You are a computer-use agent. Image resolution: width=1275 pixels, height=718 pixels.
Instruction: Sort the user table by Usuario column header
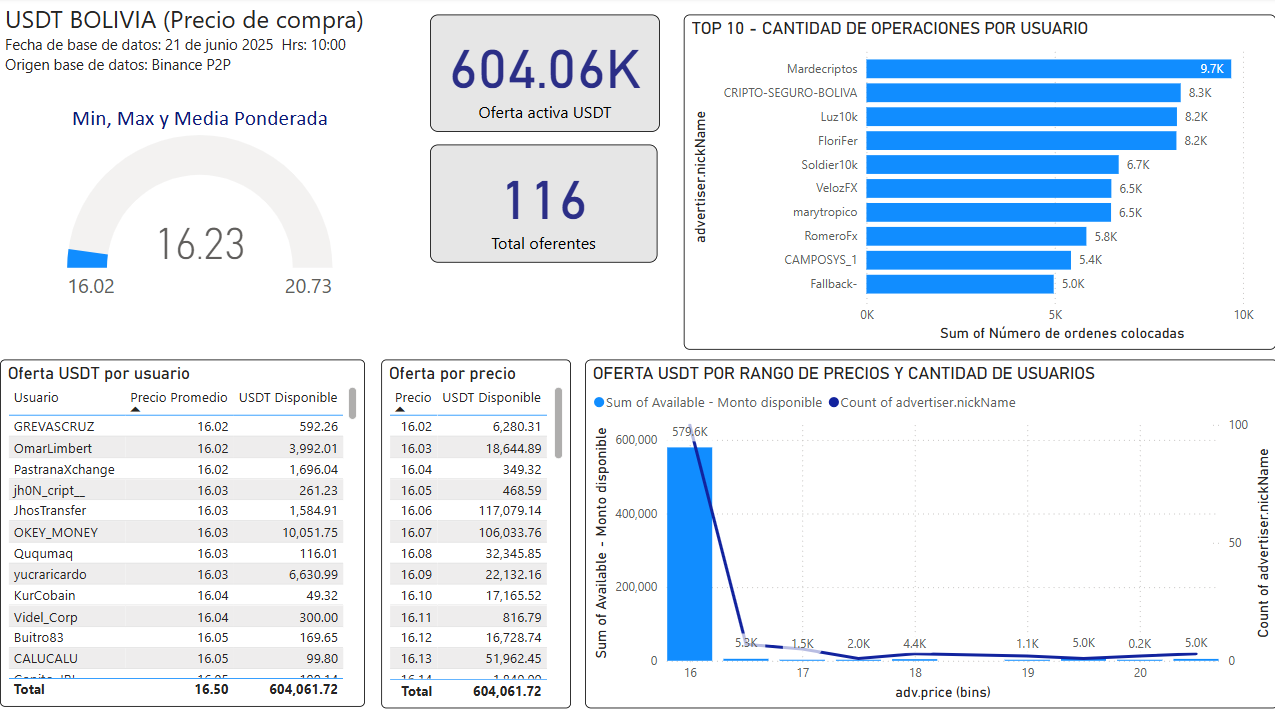click(x=36, y=397)
